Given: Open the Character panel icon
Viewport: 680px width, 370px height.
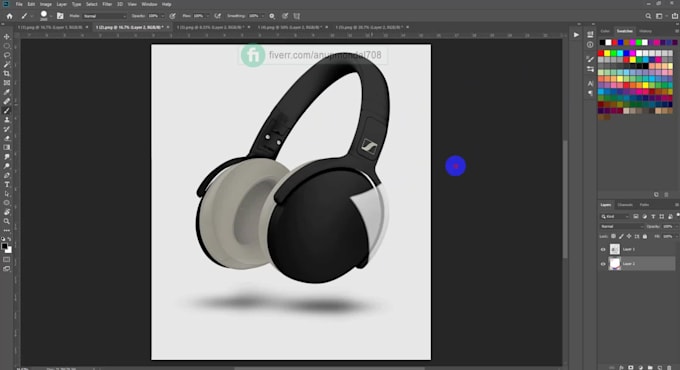Looking at the screenshot, I should click(x=590, y=83).
